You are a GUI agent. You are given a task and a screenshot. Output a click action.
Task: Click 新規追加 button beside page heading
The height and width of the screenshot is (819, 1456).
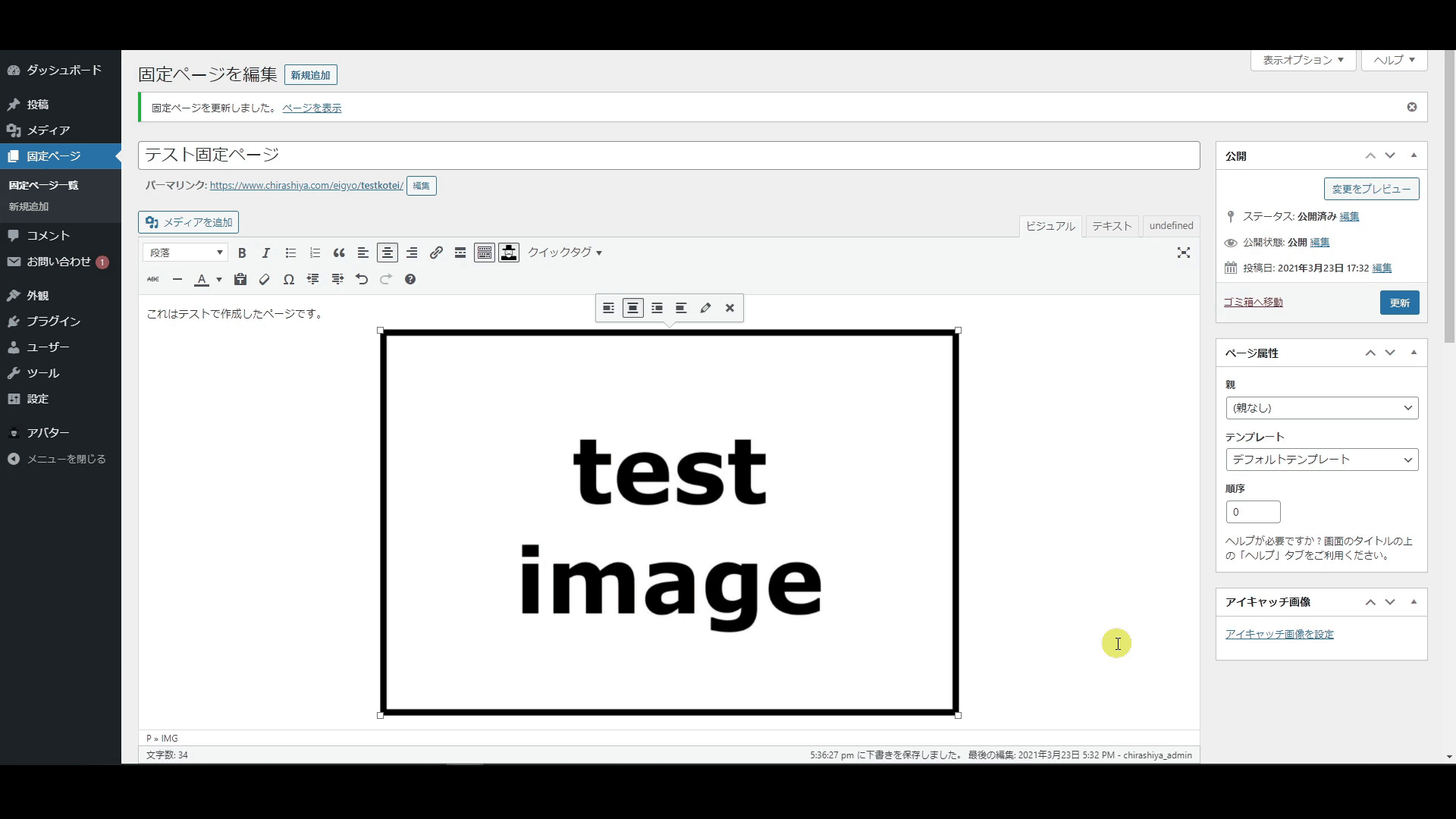coord(311,75)
